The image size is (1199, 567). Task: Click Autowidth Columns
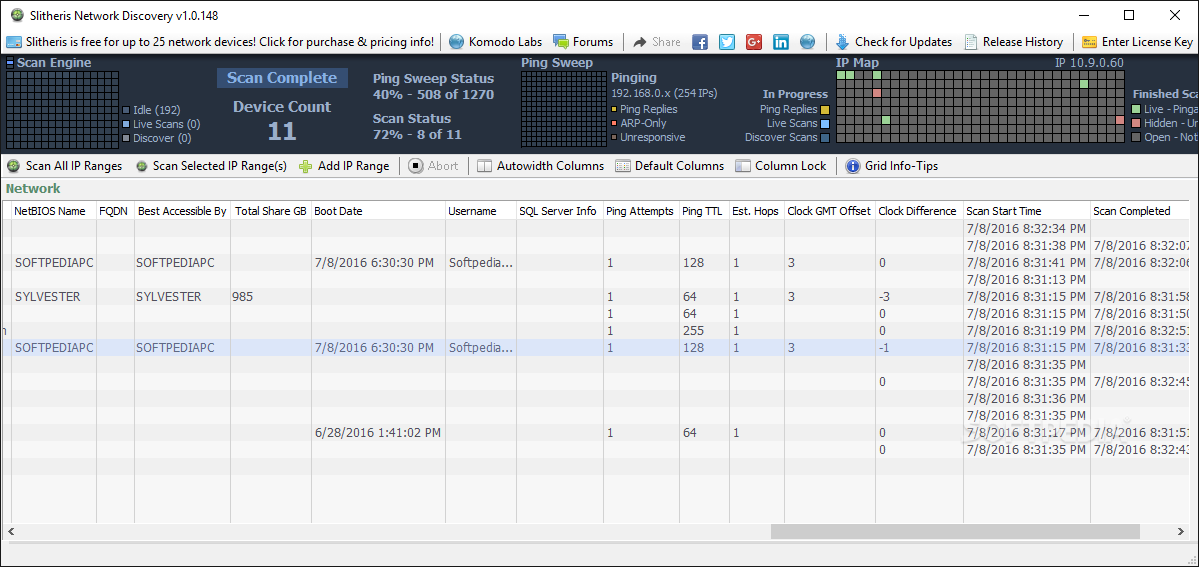541,166
